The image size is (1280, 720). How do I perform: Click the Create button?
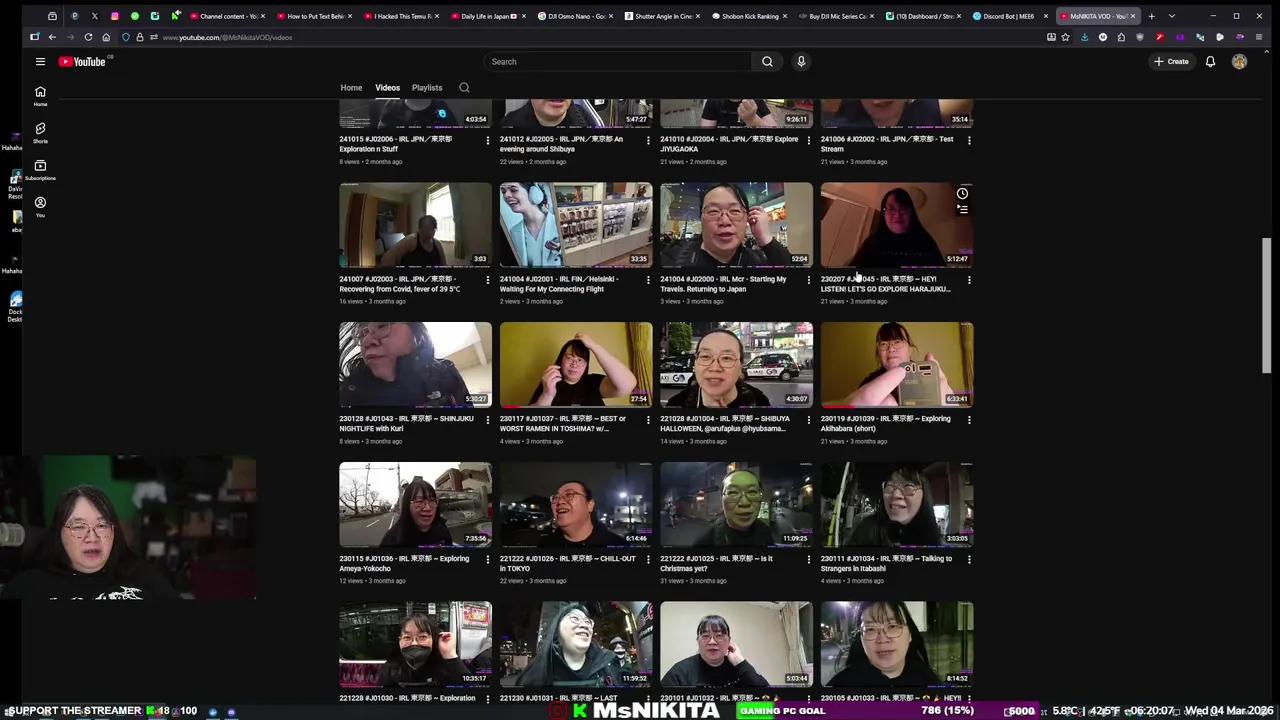(1171, 62)
